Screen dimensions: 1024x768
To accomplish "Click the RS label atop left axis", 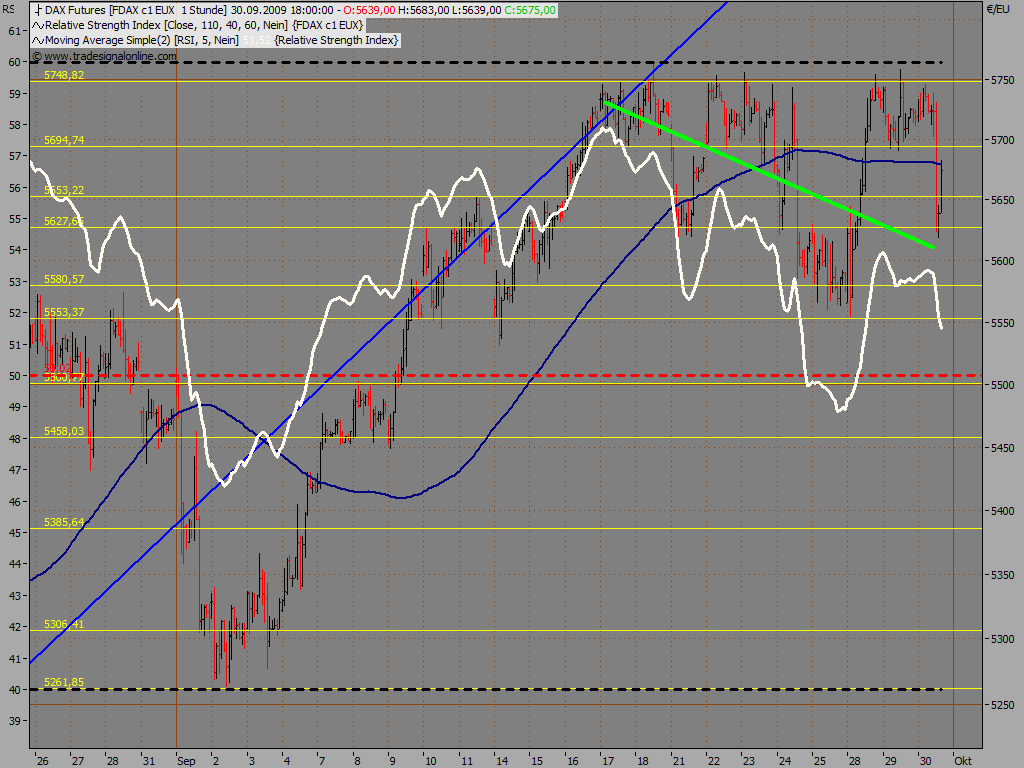I will [x=8, y=9].
